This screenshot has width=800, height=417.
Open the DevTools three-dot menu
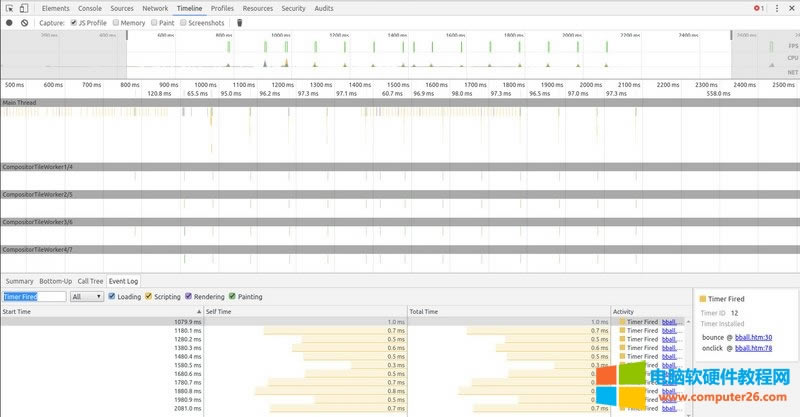[775, 8]
